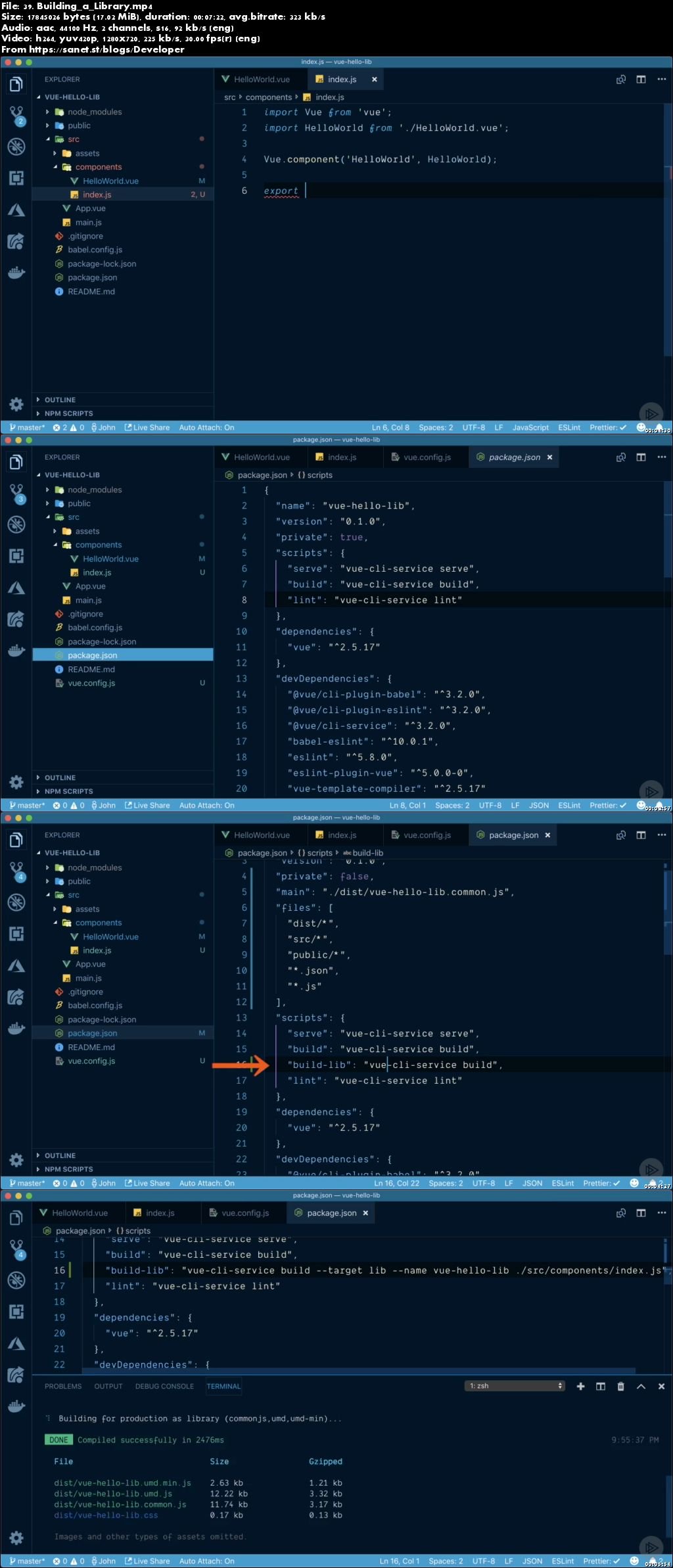673x1568 pixels.
Task: Open the 1: zsh terminal dropdown
Action: coord(515,1386)
